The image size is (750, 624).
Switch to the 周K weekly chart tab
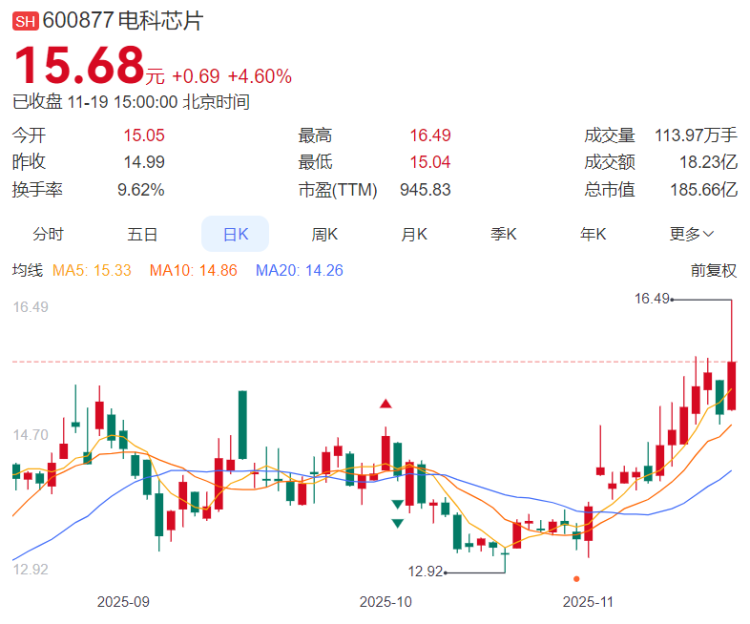pos(325,234)
